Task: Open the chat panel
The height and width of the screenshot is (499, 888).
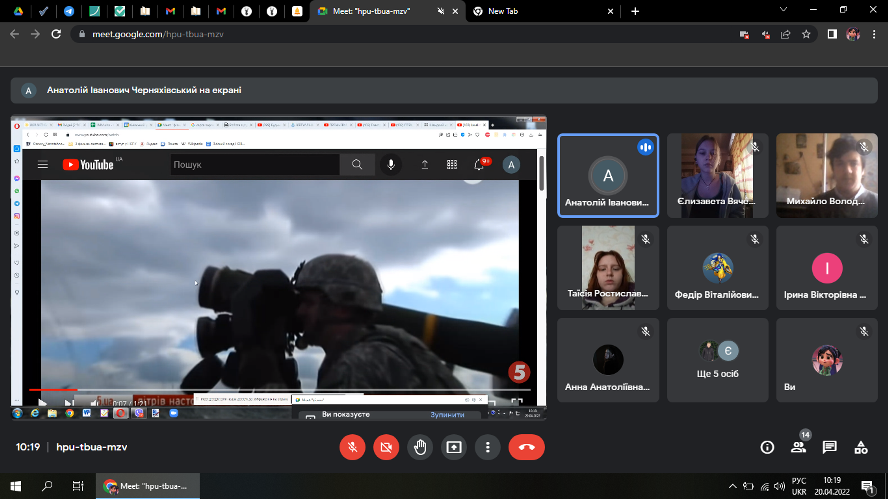Action: (829, 447)
